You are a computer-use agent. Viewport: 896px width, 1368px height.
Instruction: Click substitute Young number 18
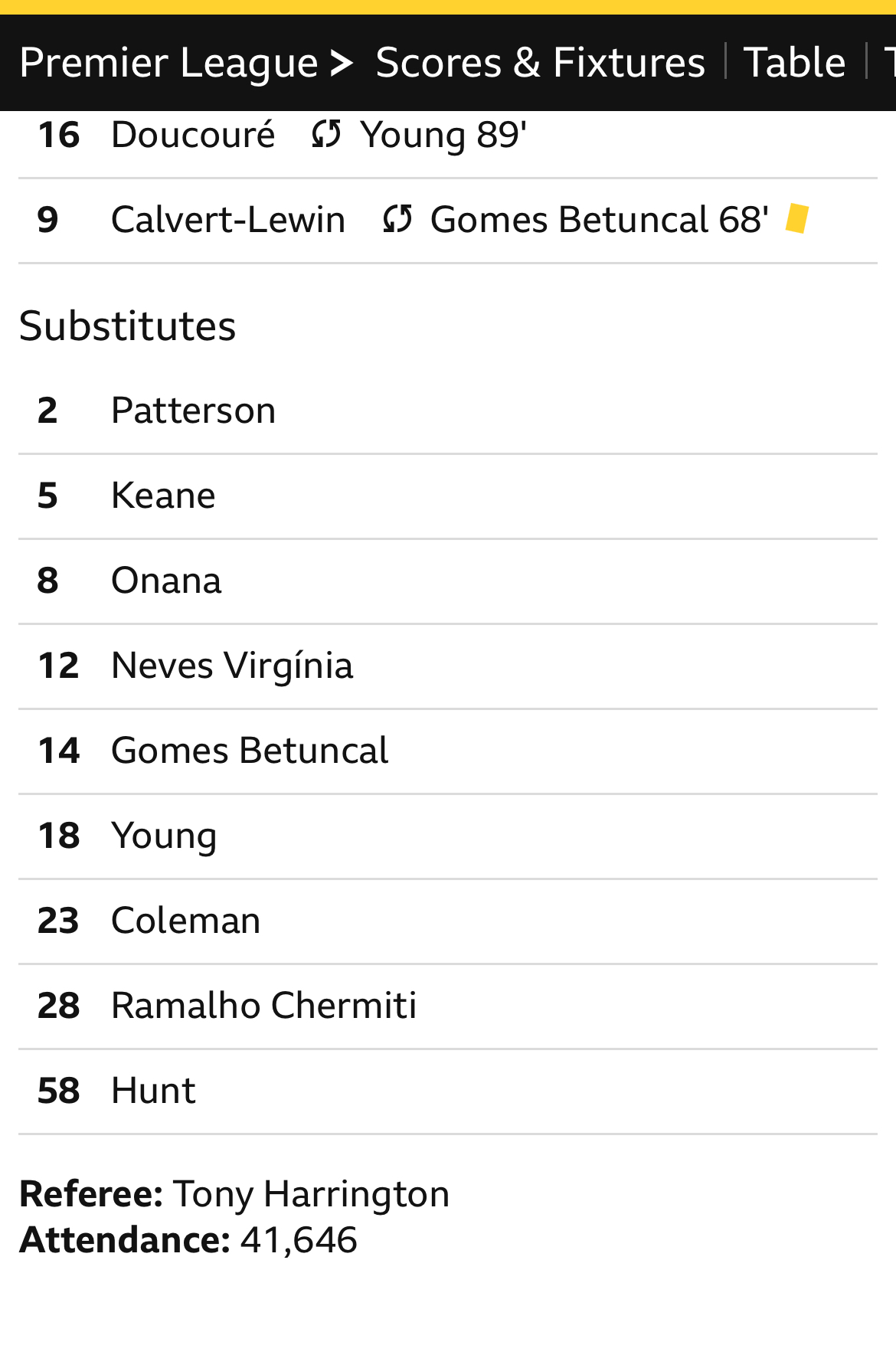pos(448,836)
